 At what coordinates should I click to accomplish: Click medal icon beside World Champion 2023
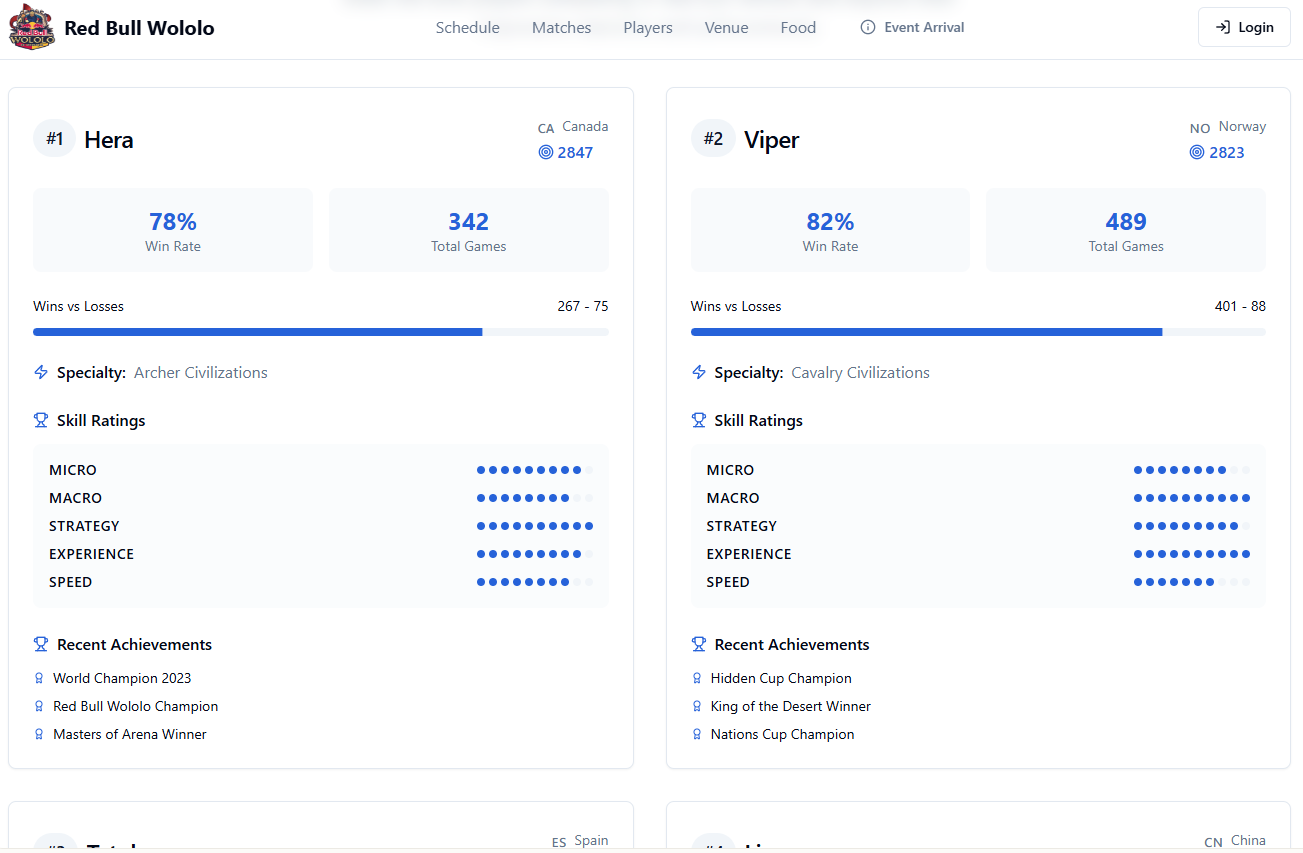(39, 678)
